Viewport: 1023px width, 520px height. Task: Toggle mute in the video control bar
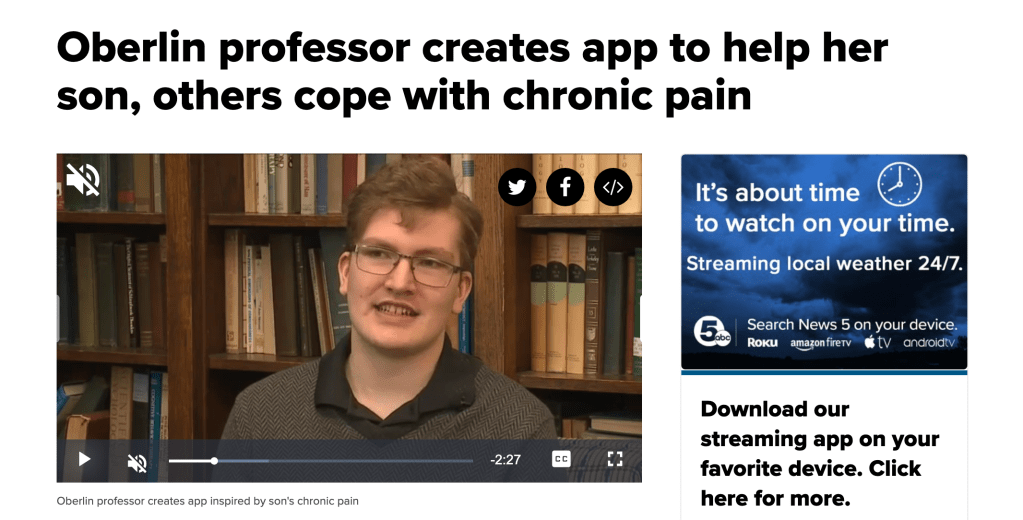coord(137,463)
